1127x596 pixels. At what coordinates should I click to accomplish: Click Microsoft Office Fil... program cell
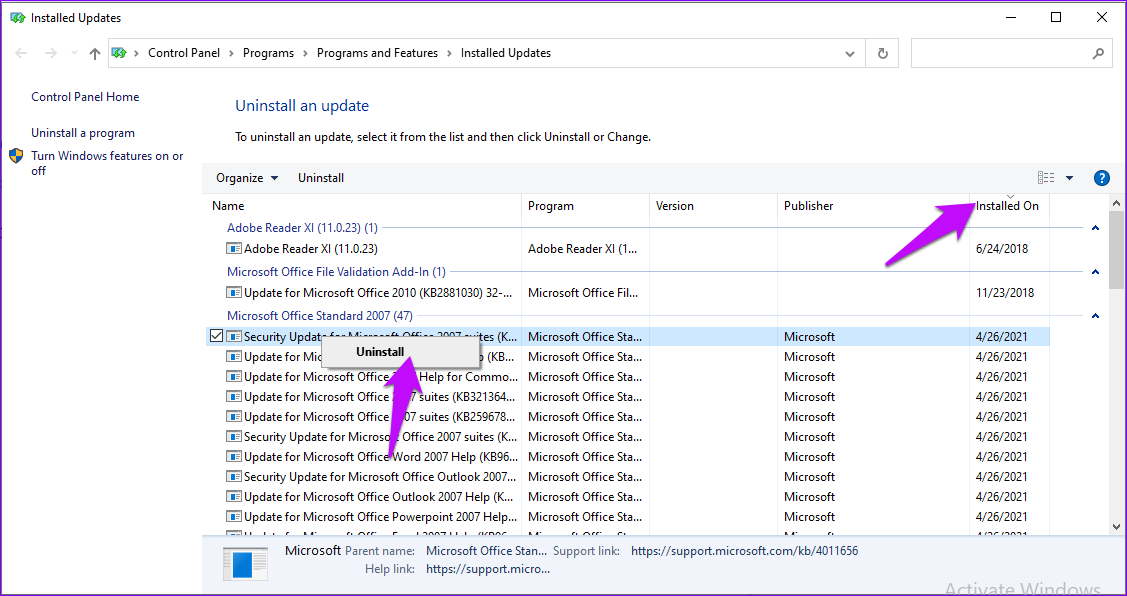[582, 293]
